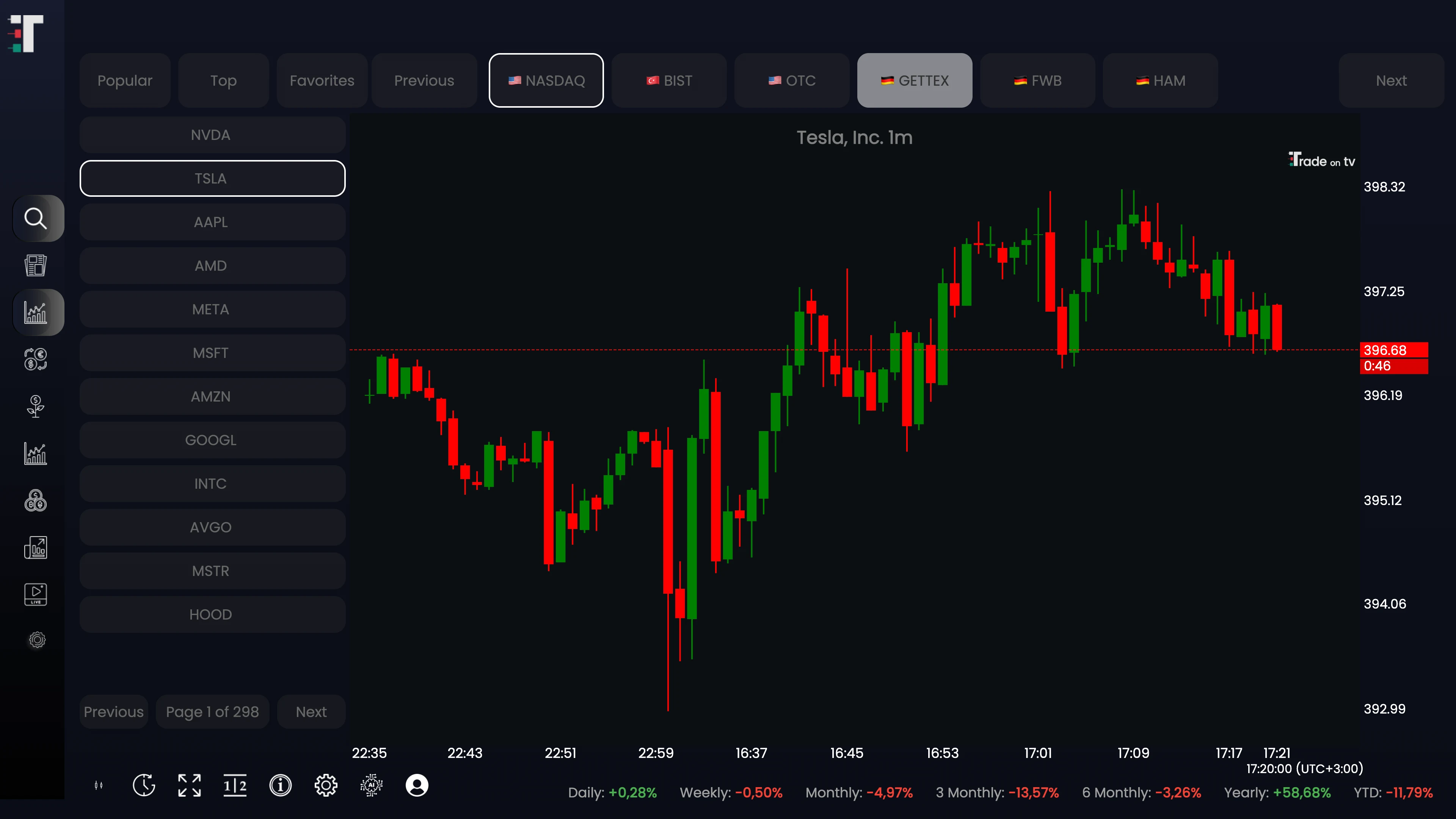Select the NASDAQ exchange tab

(x=546, y=80)
